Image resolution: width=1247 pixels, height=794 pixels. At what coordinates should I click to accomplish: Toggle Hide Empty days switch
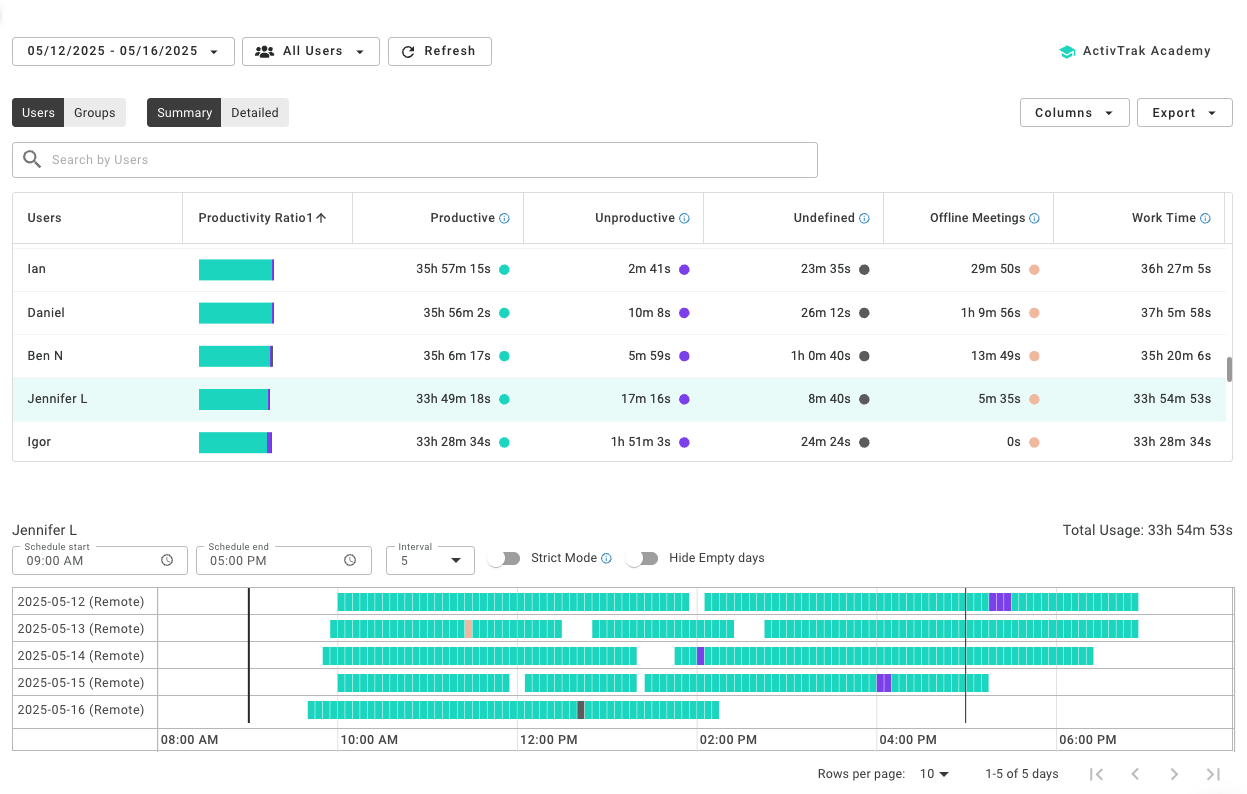click(642, 558)
